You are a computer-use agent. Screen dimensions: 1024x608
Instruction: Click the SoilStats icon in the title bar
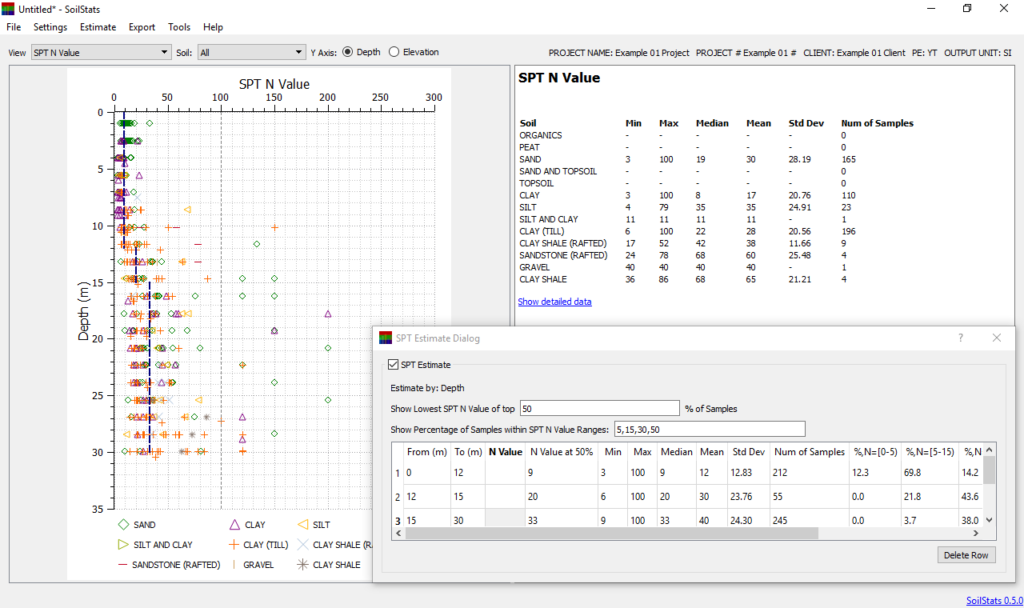pos(8,9)
